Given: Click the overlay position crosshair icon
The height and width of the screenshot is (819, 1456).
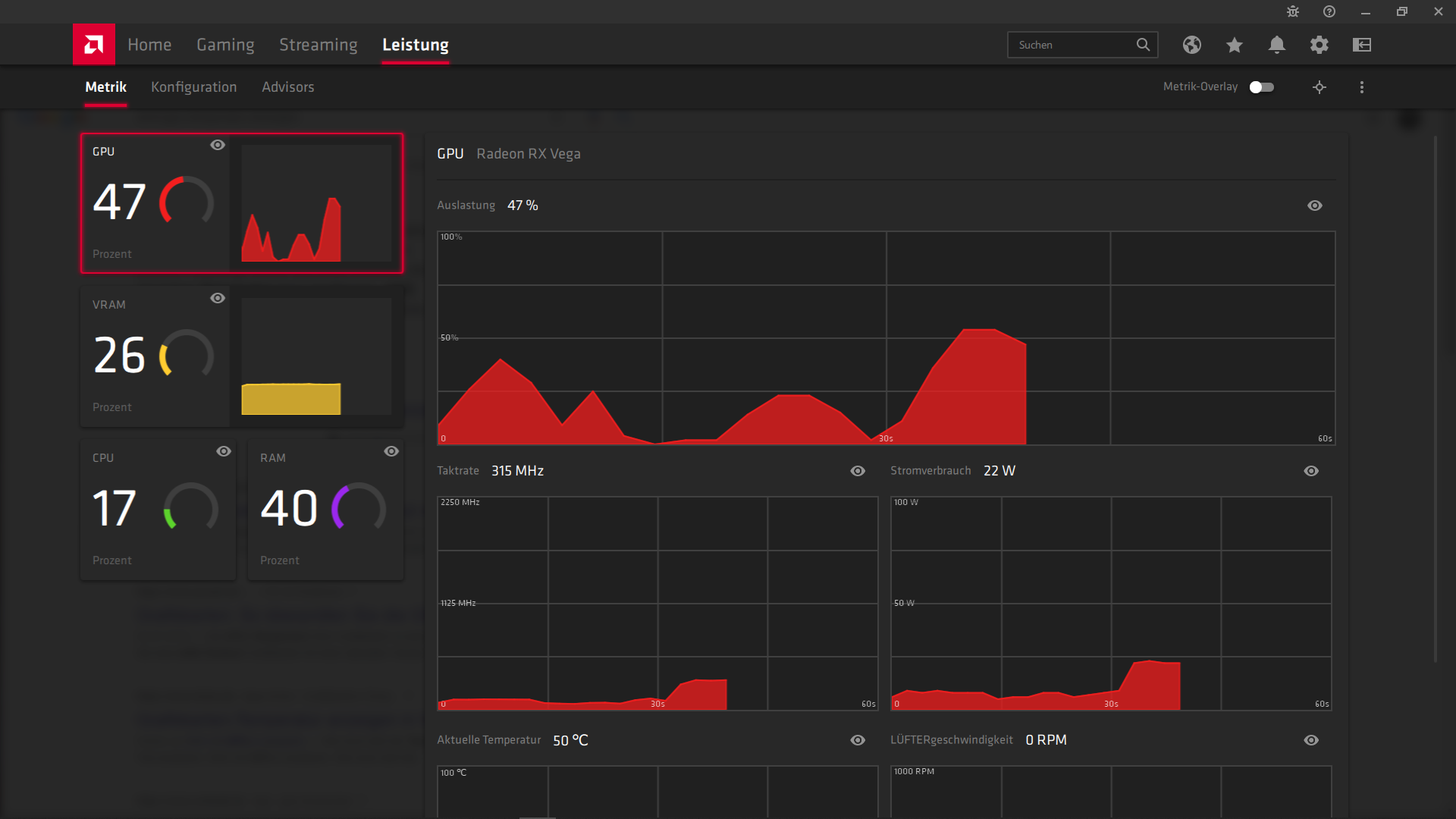Looking at the screenshot, I should point(1319,87).
